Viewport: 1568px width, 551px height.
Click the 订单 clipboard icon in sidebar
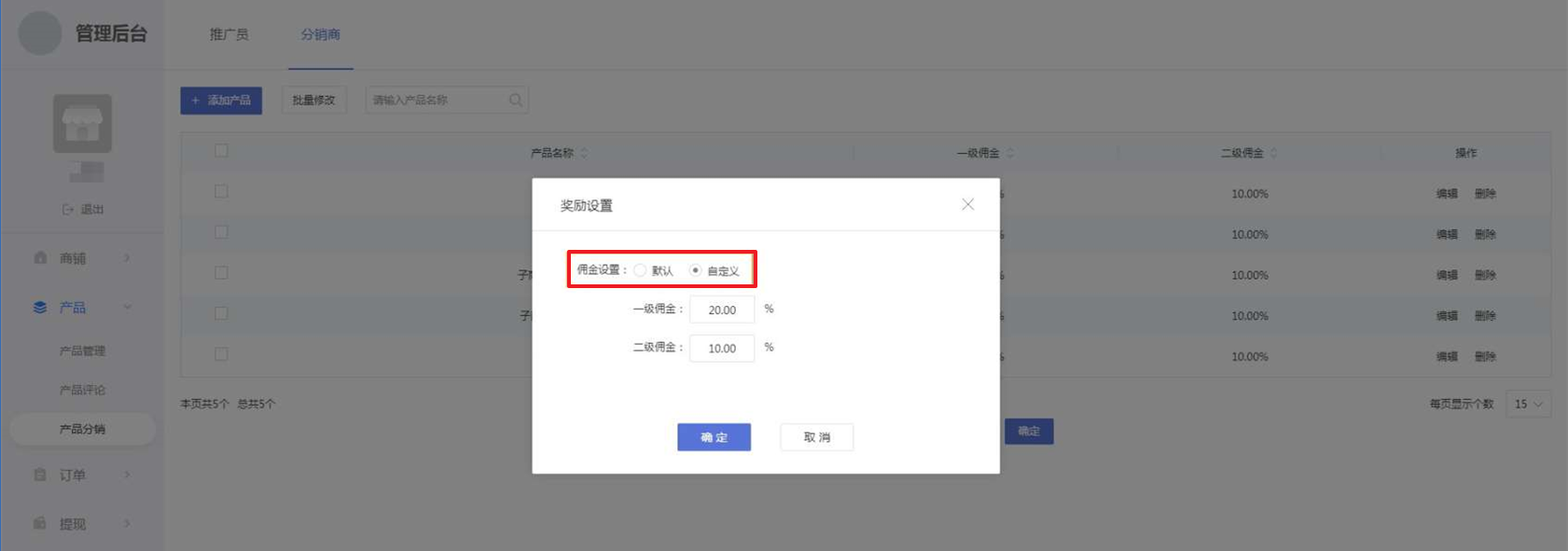click(x=40, y=475)
